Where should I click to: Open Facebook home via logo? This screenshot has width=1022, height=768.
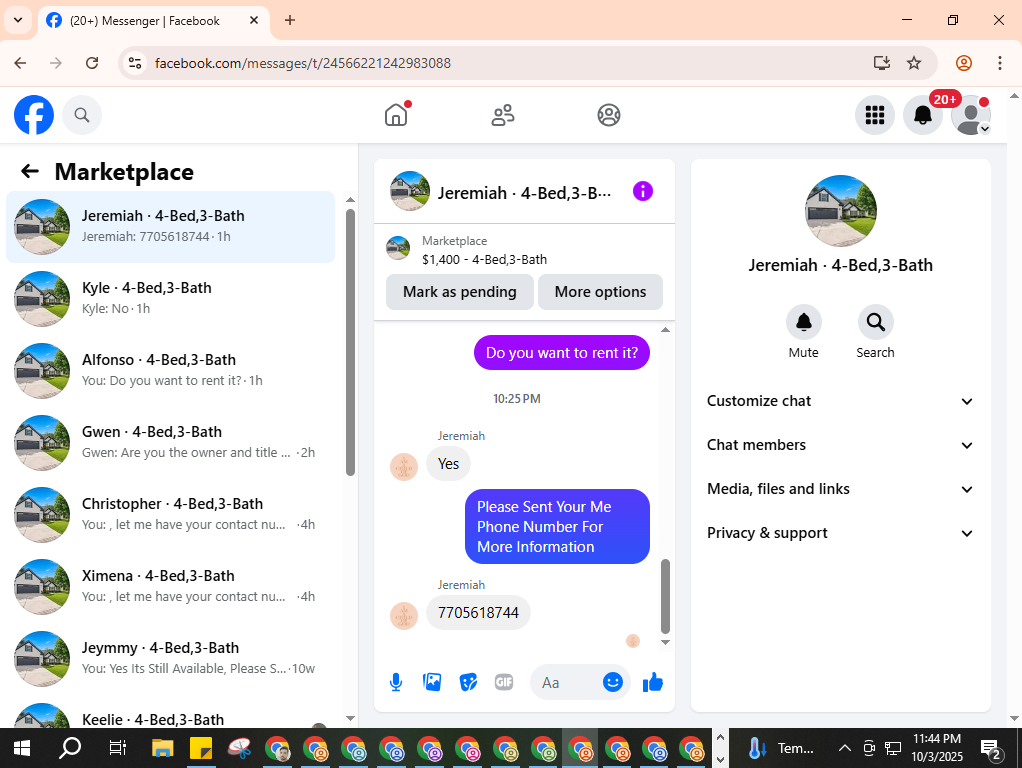coord(34,115)
